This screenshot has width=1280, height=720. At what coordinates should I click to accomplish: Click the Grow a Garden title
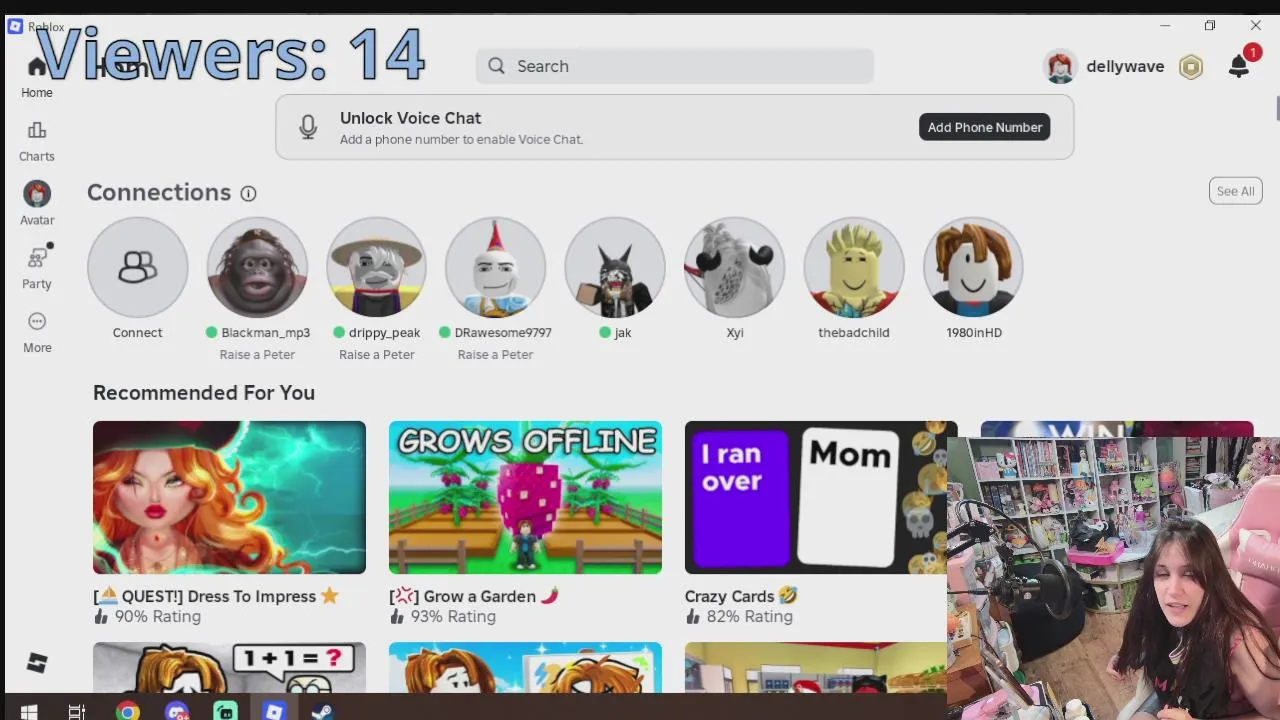(x=473, y=597)
